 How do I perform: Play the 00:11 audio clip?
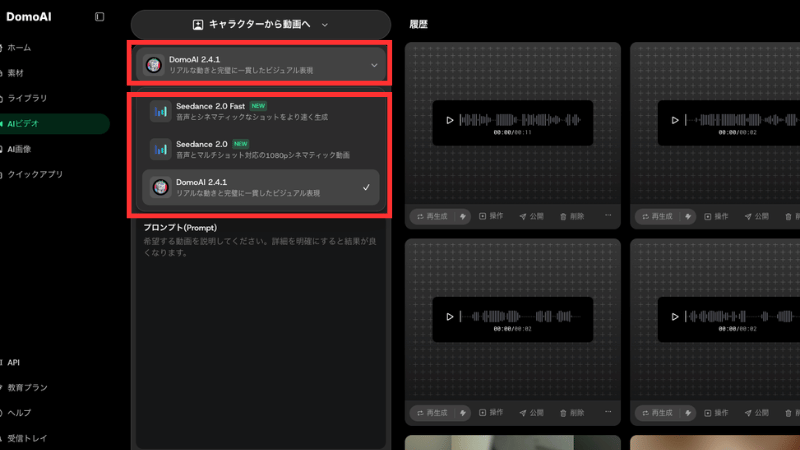tap(449, 120)
